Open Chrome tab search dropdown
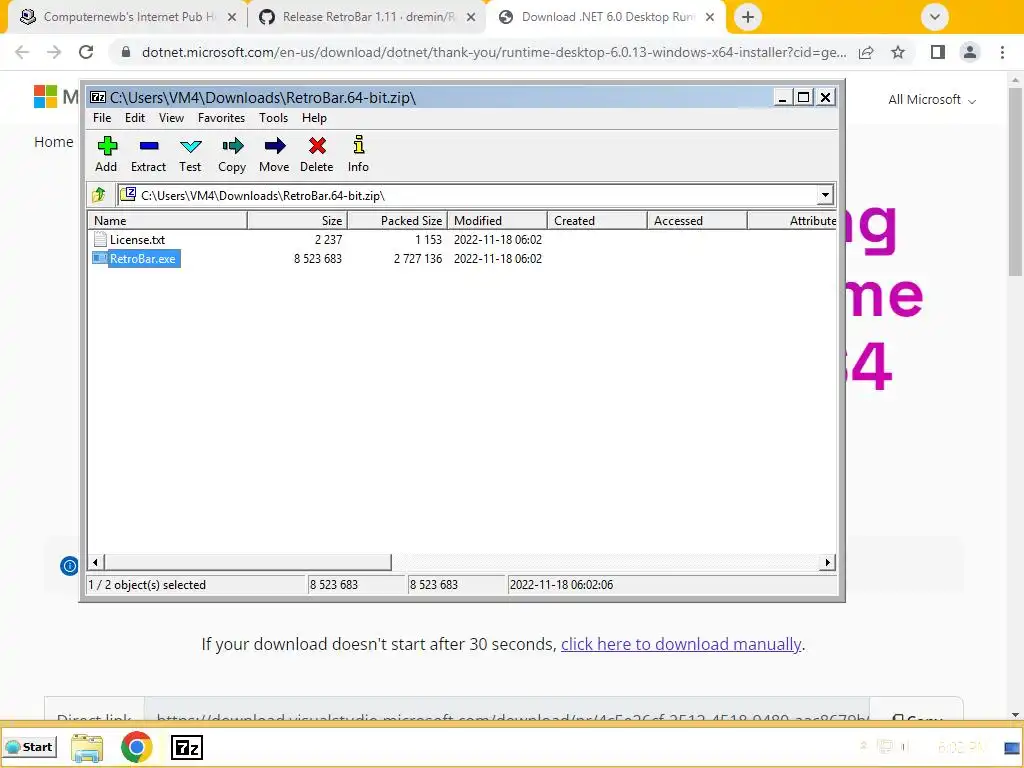Viewport: 1024px width, 768px height. [935, 17]
